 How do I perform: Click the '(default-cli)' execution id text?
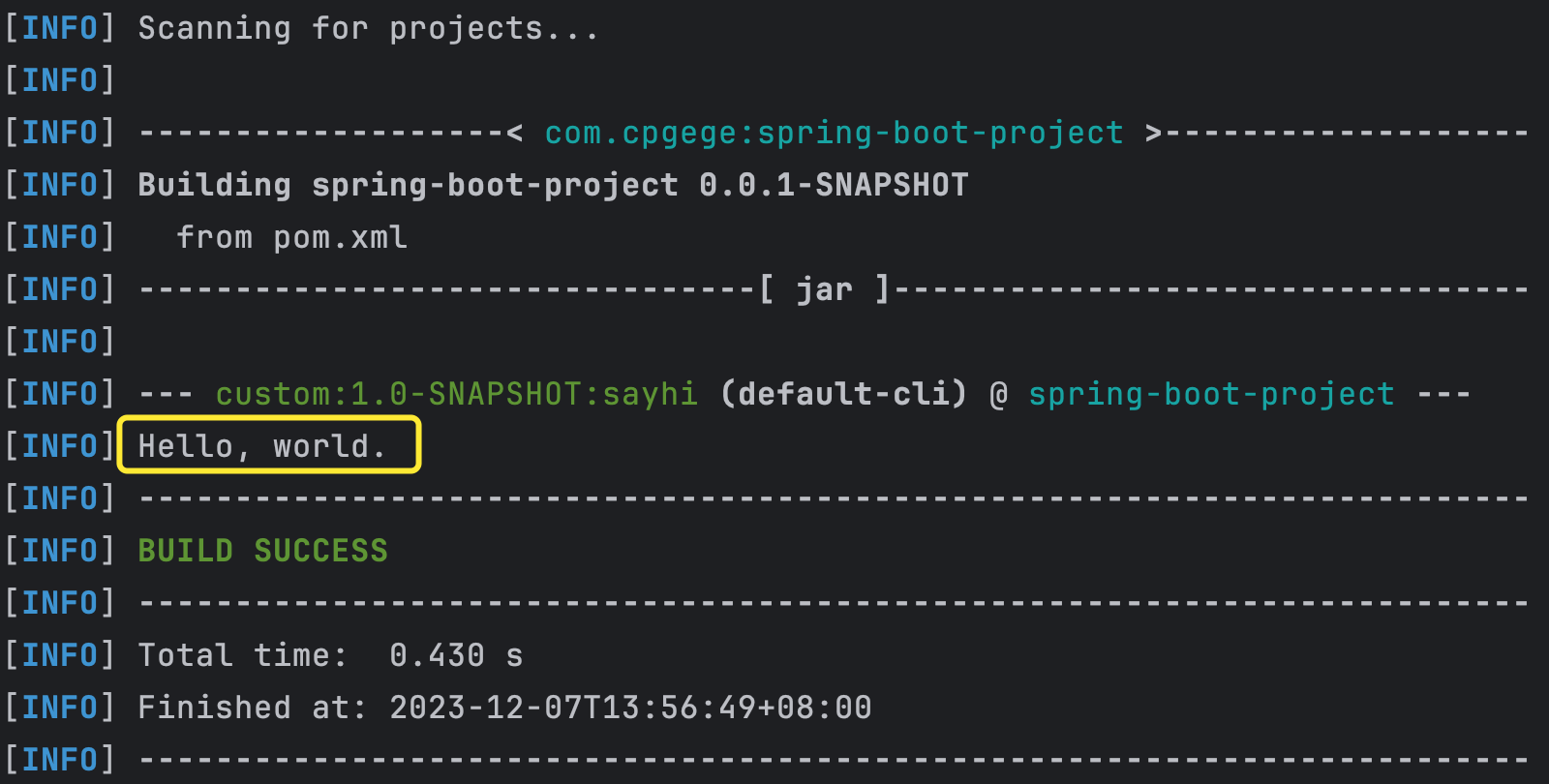pos(843,394)
